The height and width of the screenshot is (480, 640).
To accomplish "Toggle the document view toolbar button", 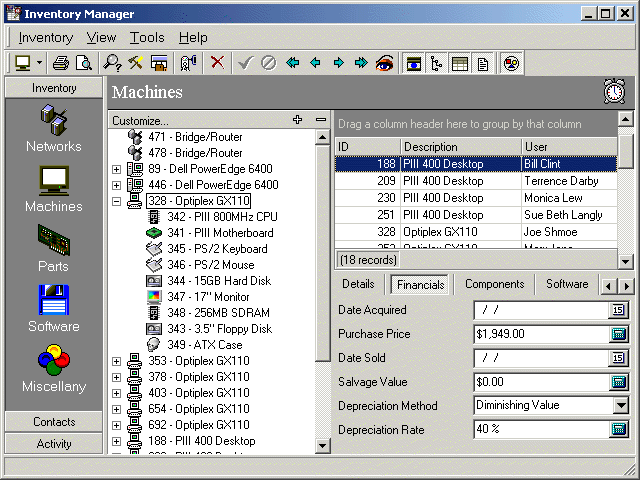I will click(x=483, y=64).
